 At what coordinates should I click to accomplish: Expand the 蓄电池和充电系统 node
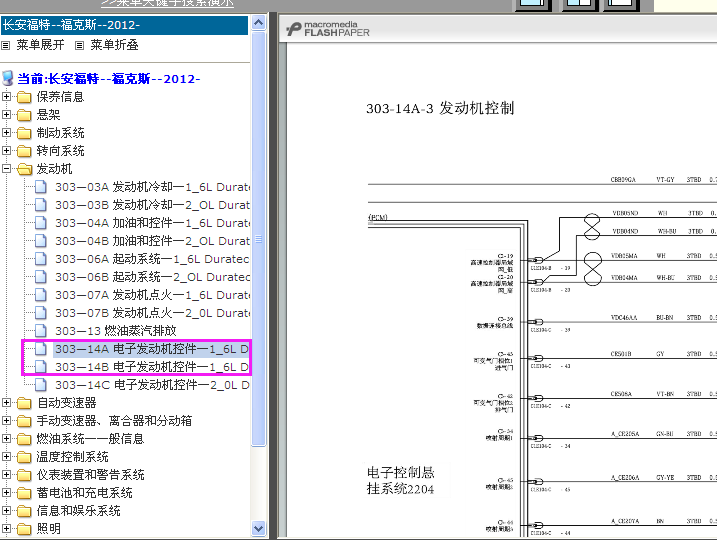click(x=6, y=492)
